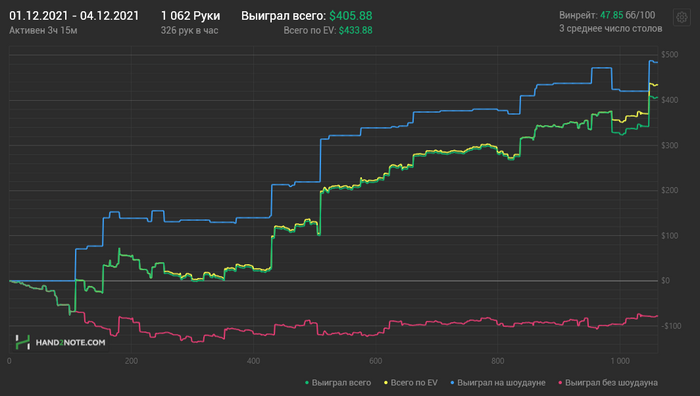700x396 pixels.
Task: Click the 600 x-axis label
Action: (x=375, y=361)
